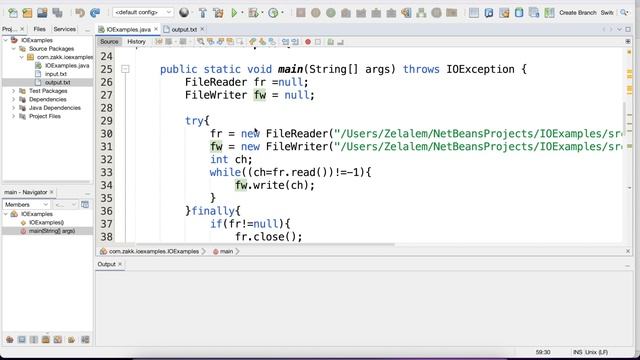Select IOExamples() constructor in Navigator
This screenshot has height=360, width=640.
pos(46,222)
